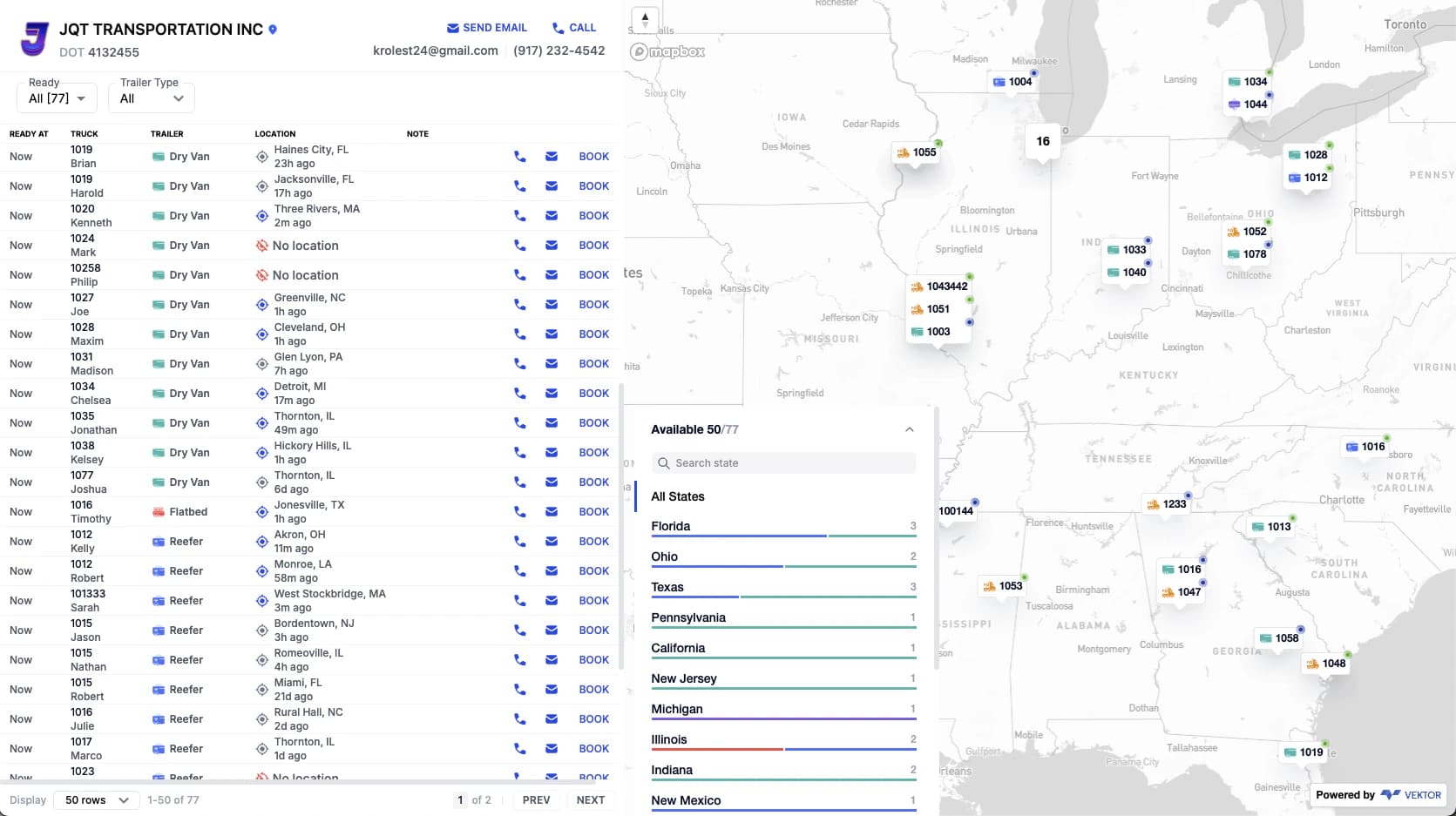Book truck 1077 driven by Joshua
The height and width of the screenshot is (816, 1456).
tap(594, 482)
